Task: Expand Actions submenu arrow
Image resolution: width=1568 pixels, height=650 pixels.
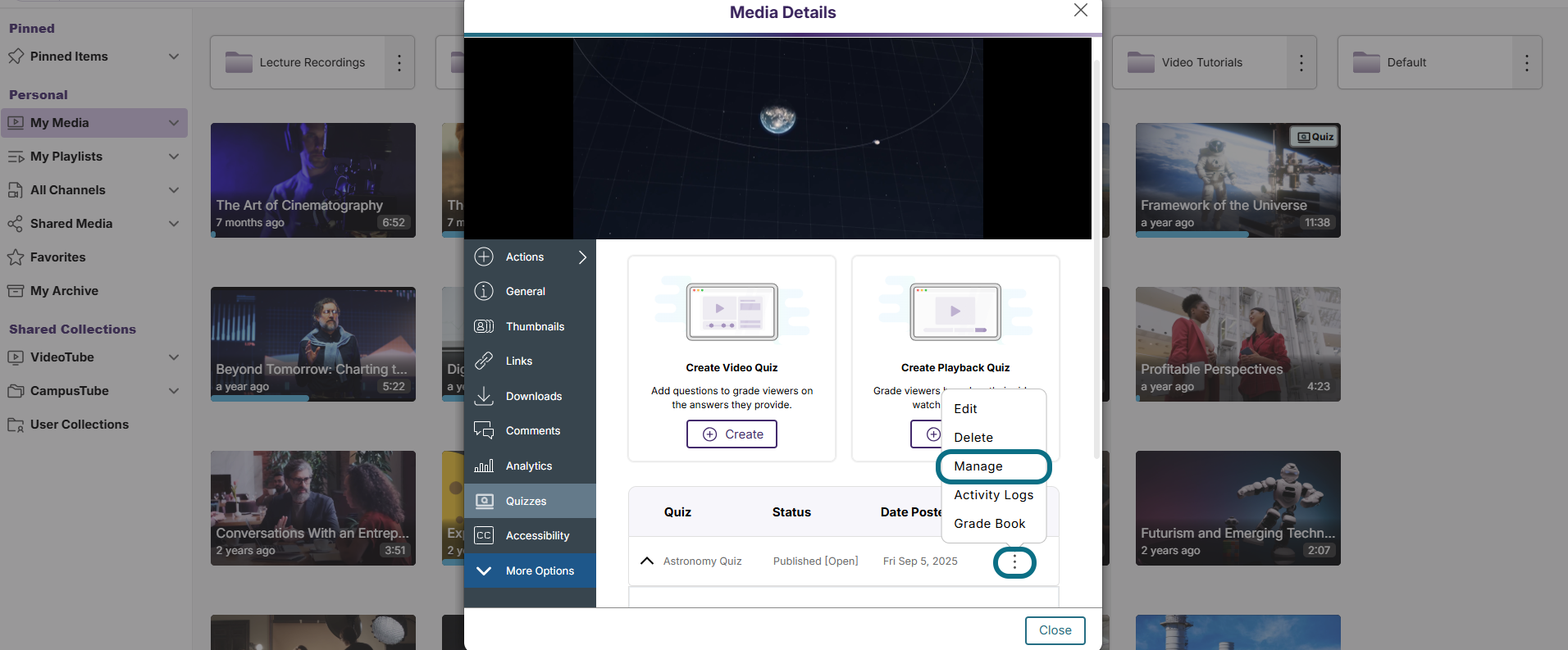Action: [583, 257]
